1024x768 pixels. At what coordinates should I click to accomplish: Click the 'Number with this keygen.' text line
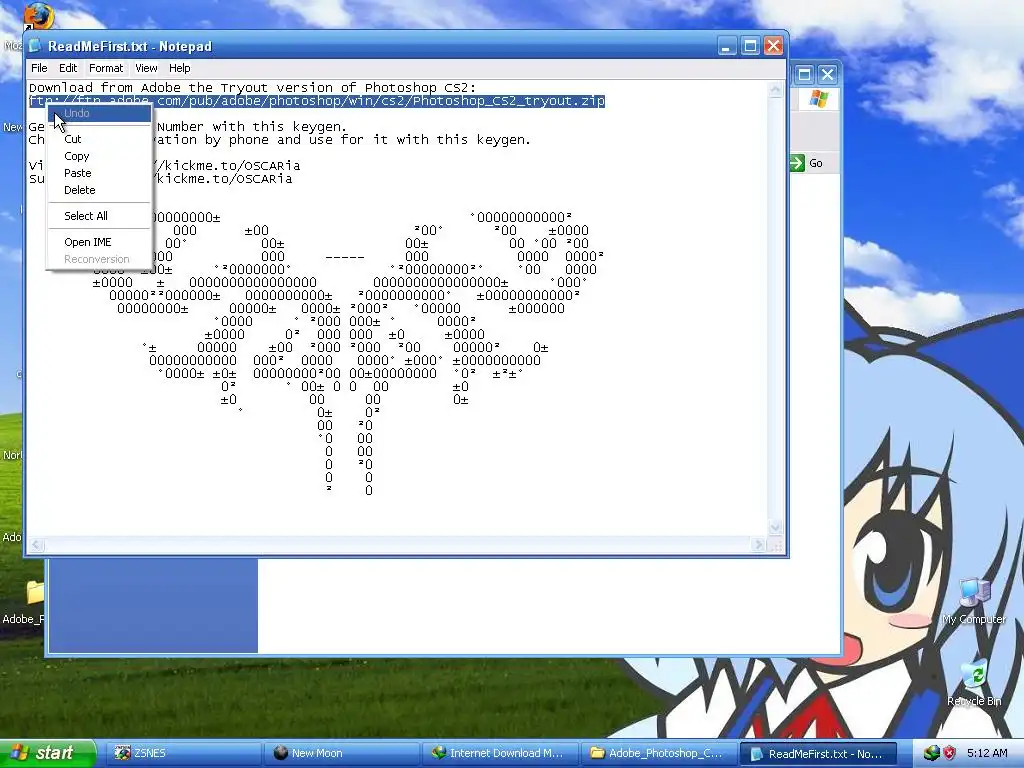coord(252,127)
